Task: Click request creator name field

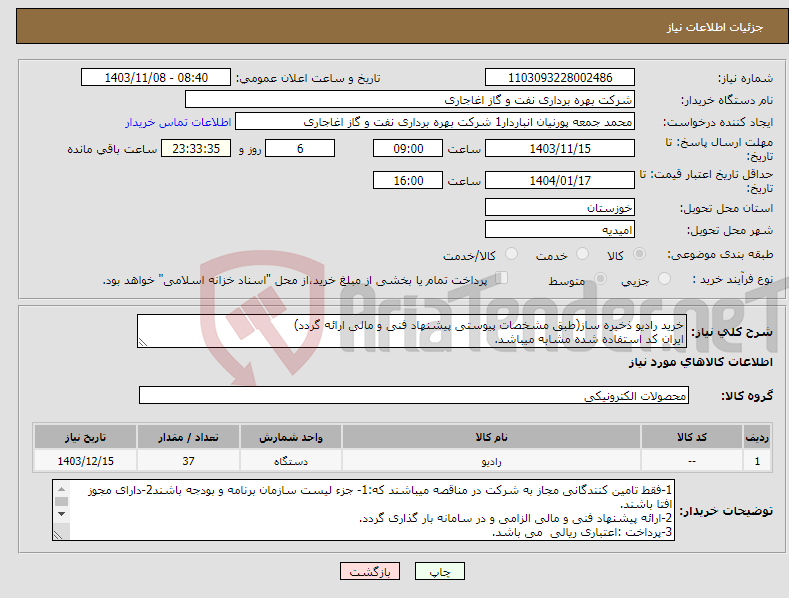Action: [x=435, y=122]
